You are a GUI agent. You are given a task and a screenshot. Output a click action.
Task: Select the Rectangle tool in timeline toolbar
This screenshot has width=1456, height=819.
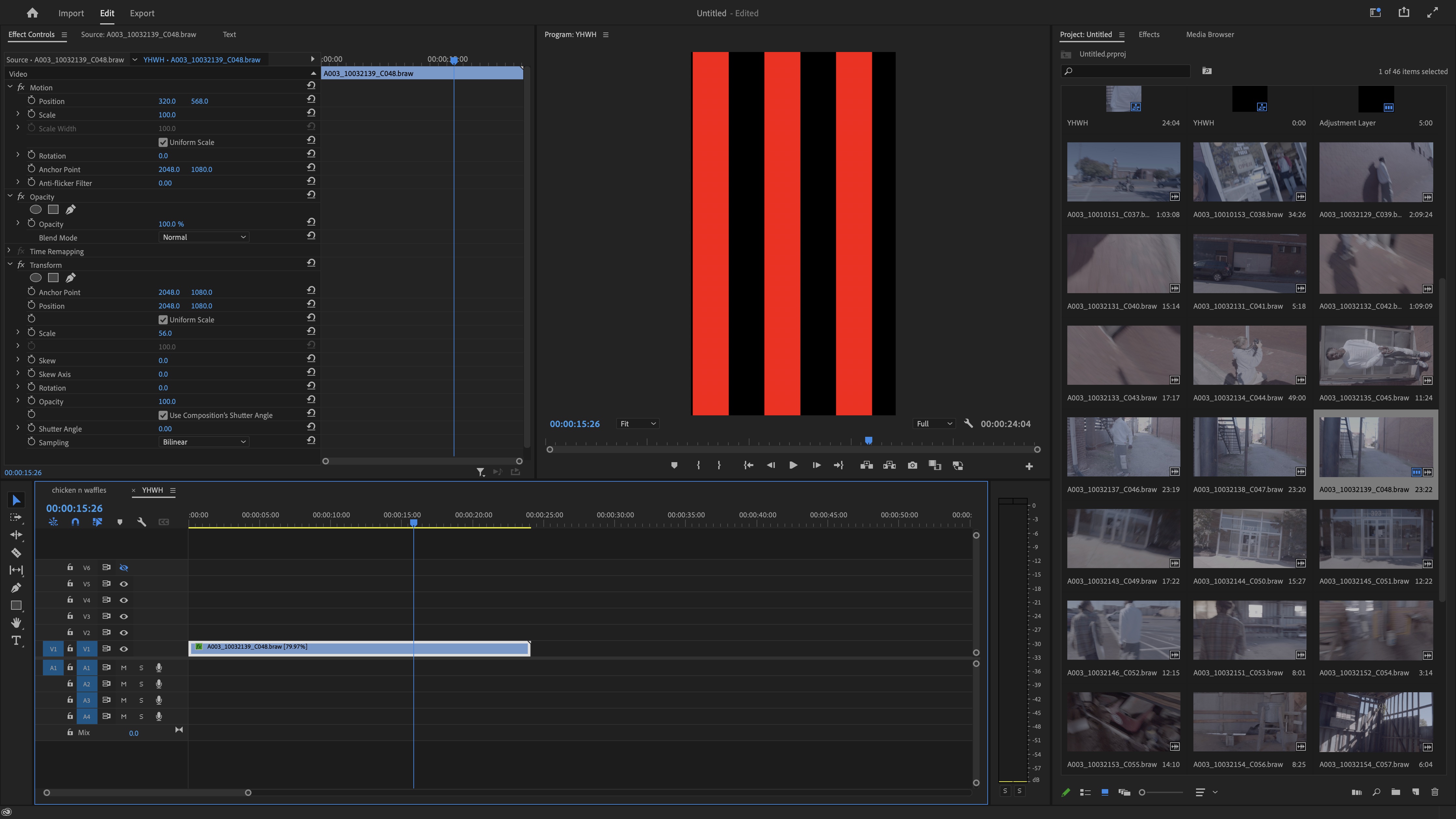point(16,605)
